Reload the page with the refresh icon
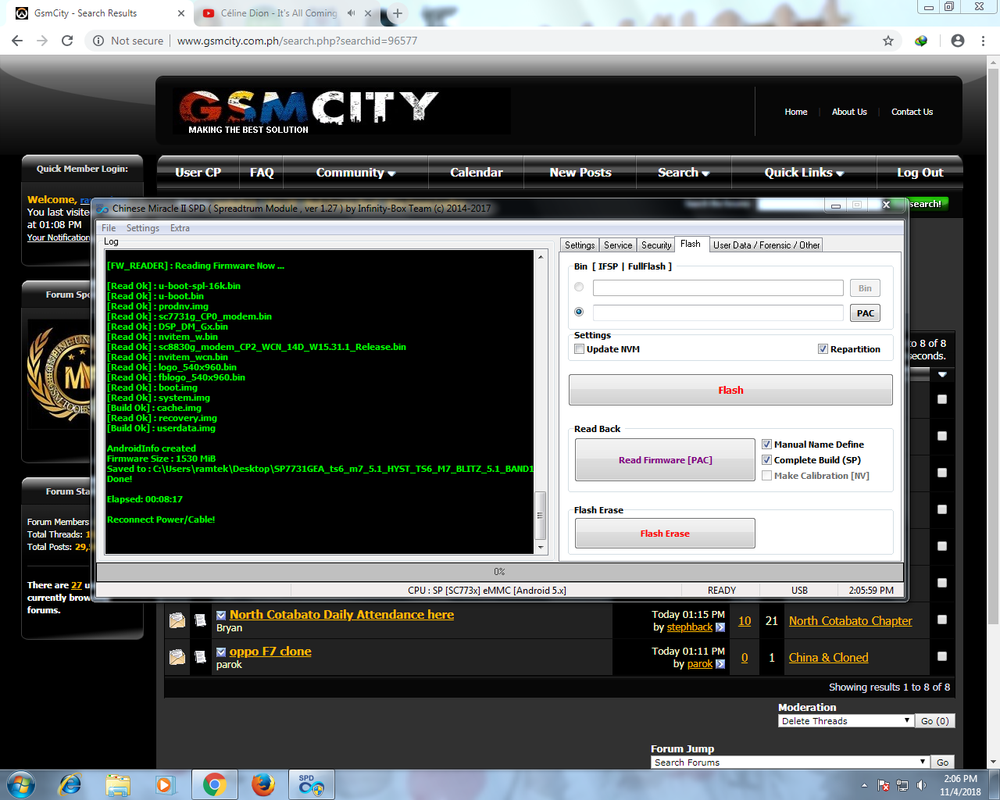The image size is (1000, 800). [x=67, y=41]
